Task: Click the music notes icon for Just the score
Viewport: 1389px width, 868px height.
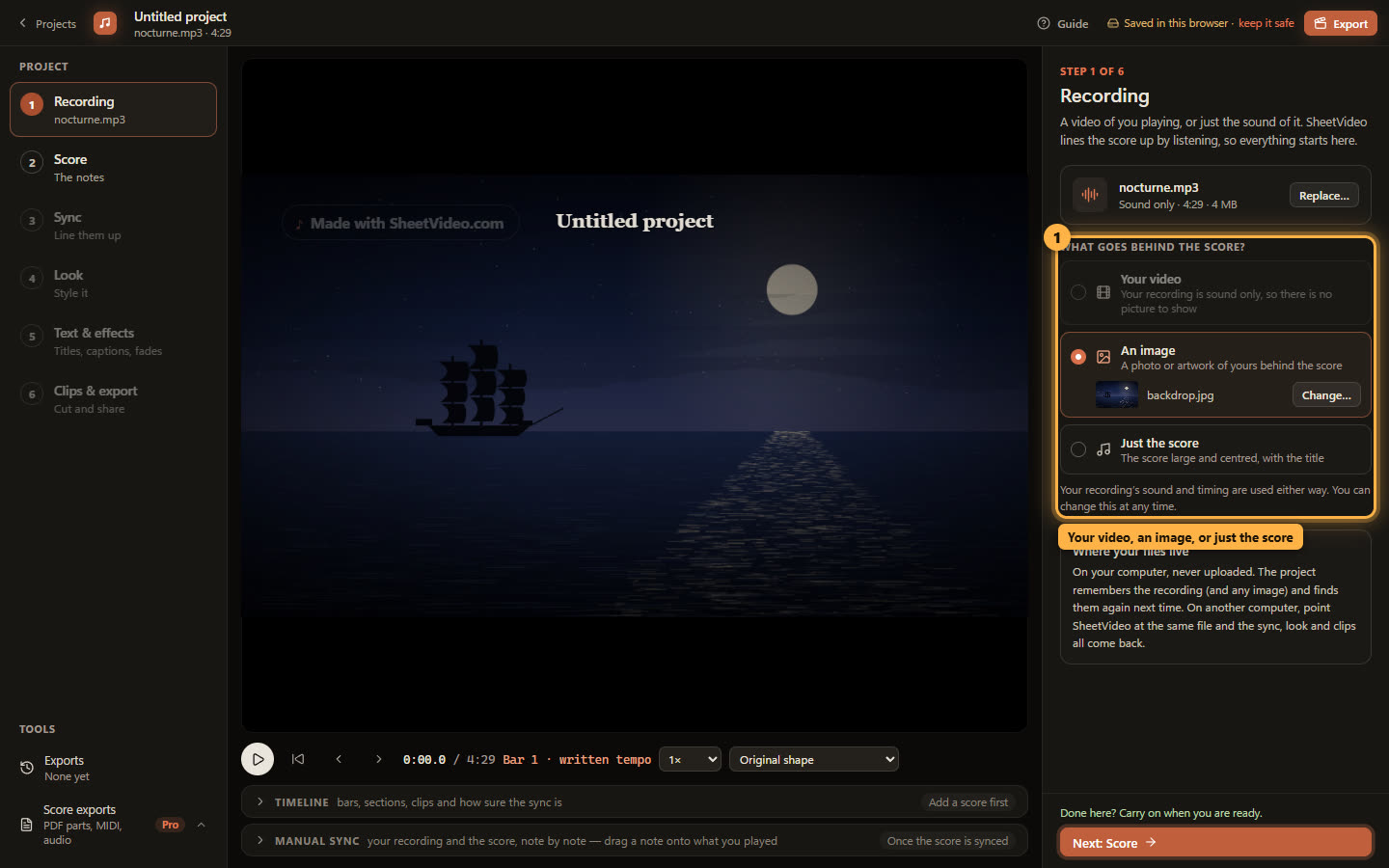Action: tap(1103, 449)
